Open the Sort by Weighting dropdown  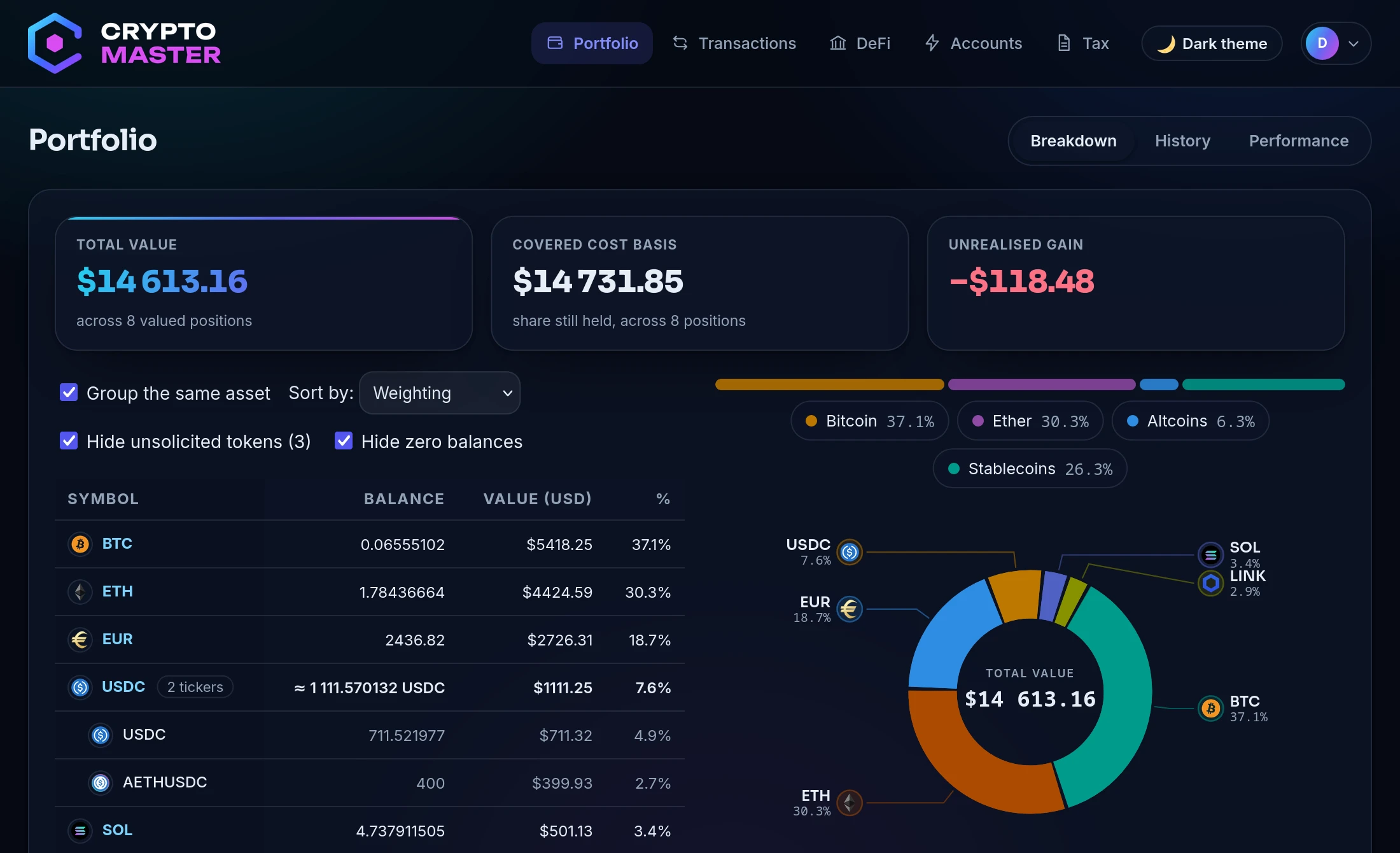(x=440, y=393)
